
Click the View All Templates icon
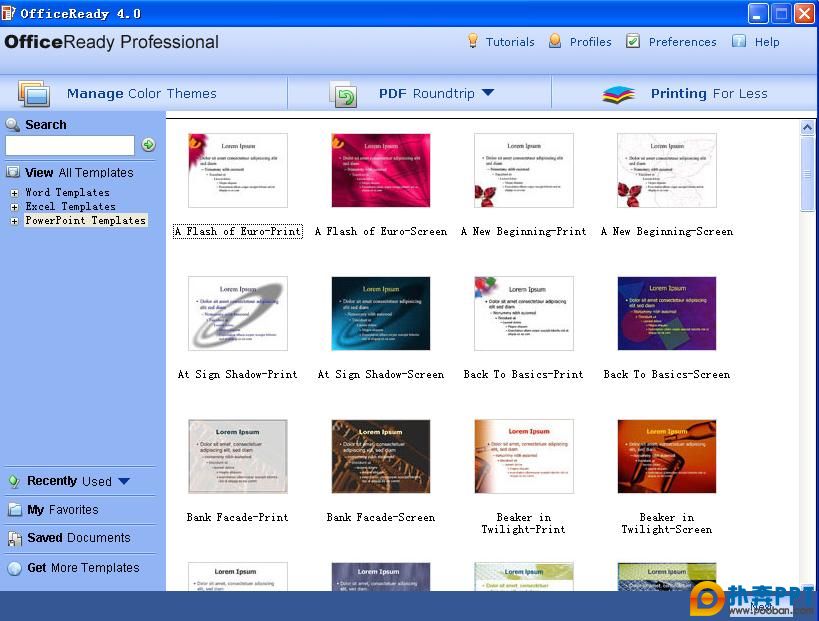[13, 172]
